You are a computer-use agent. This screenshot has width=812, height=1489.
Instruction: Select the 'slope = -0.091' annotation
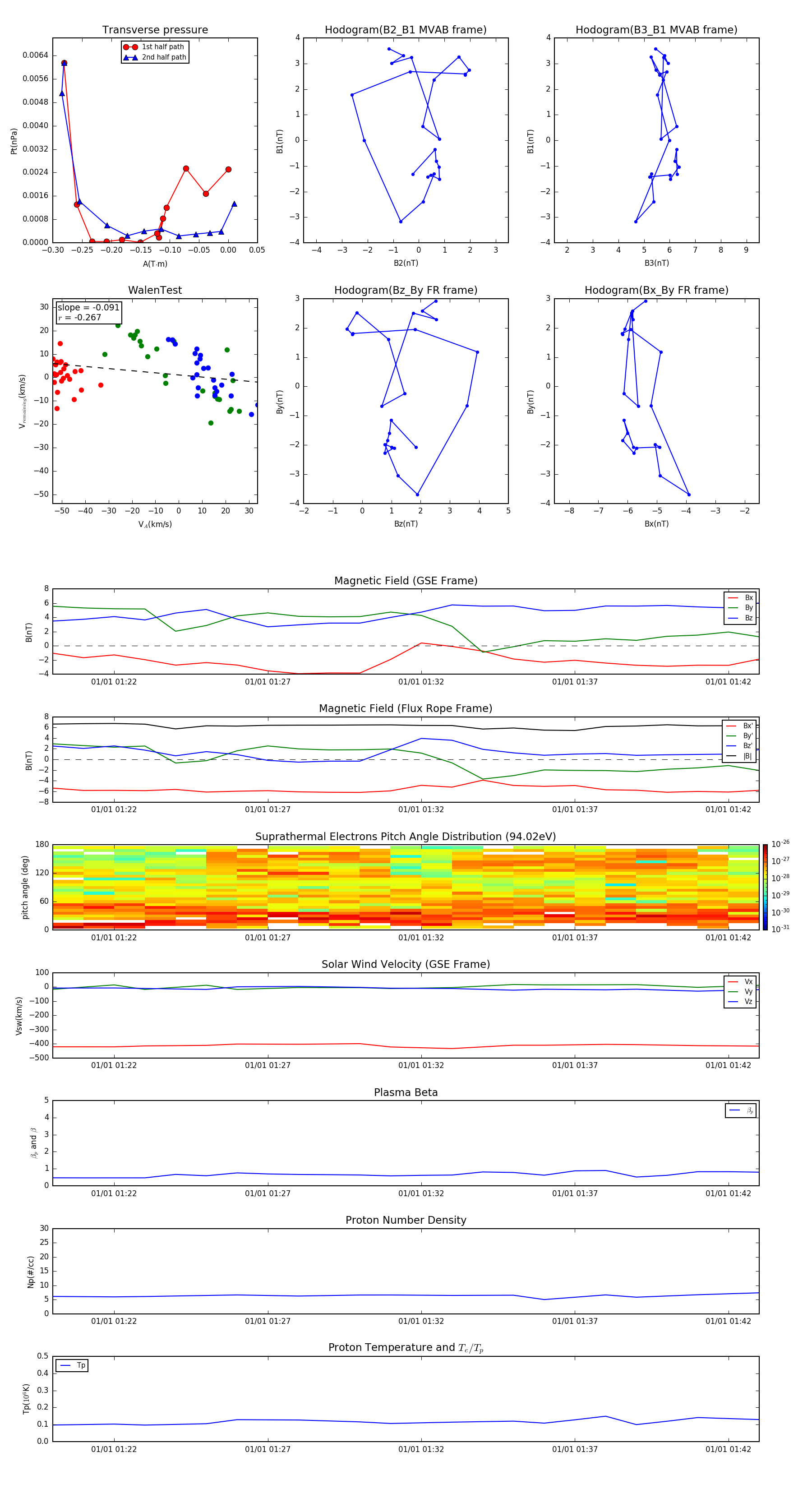click(x=88, y=308)
